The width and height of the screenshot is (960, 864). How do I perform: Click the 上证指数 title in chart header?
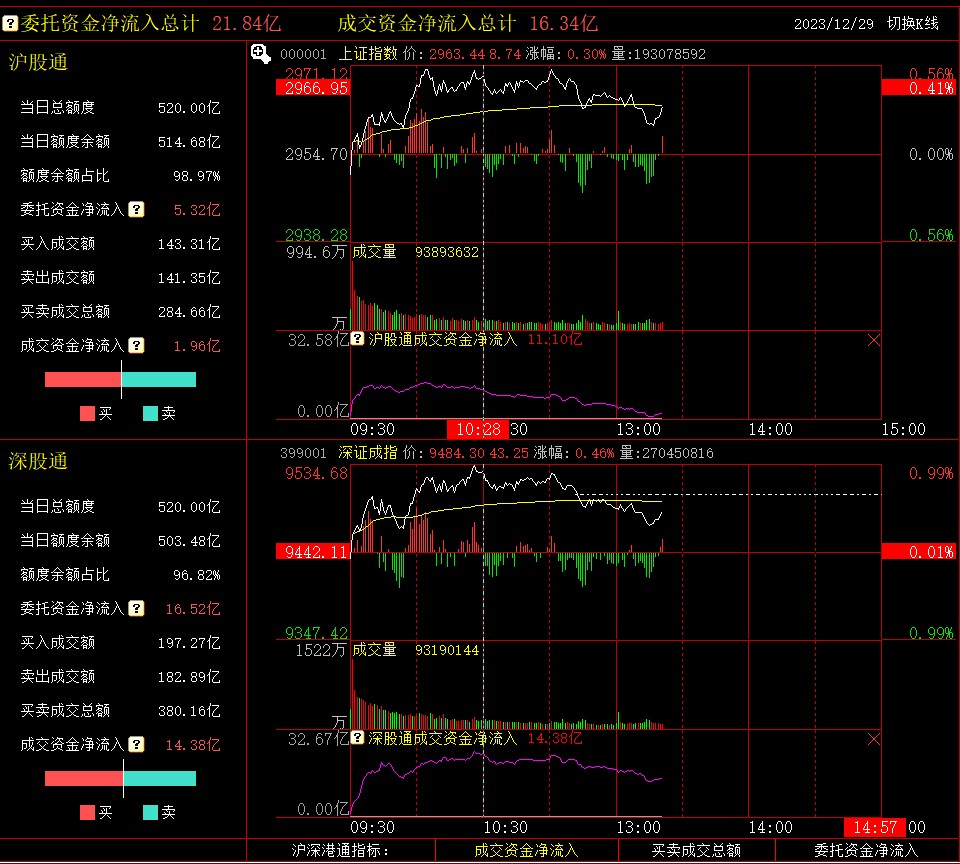click(368, 54)
